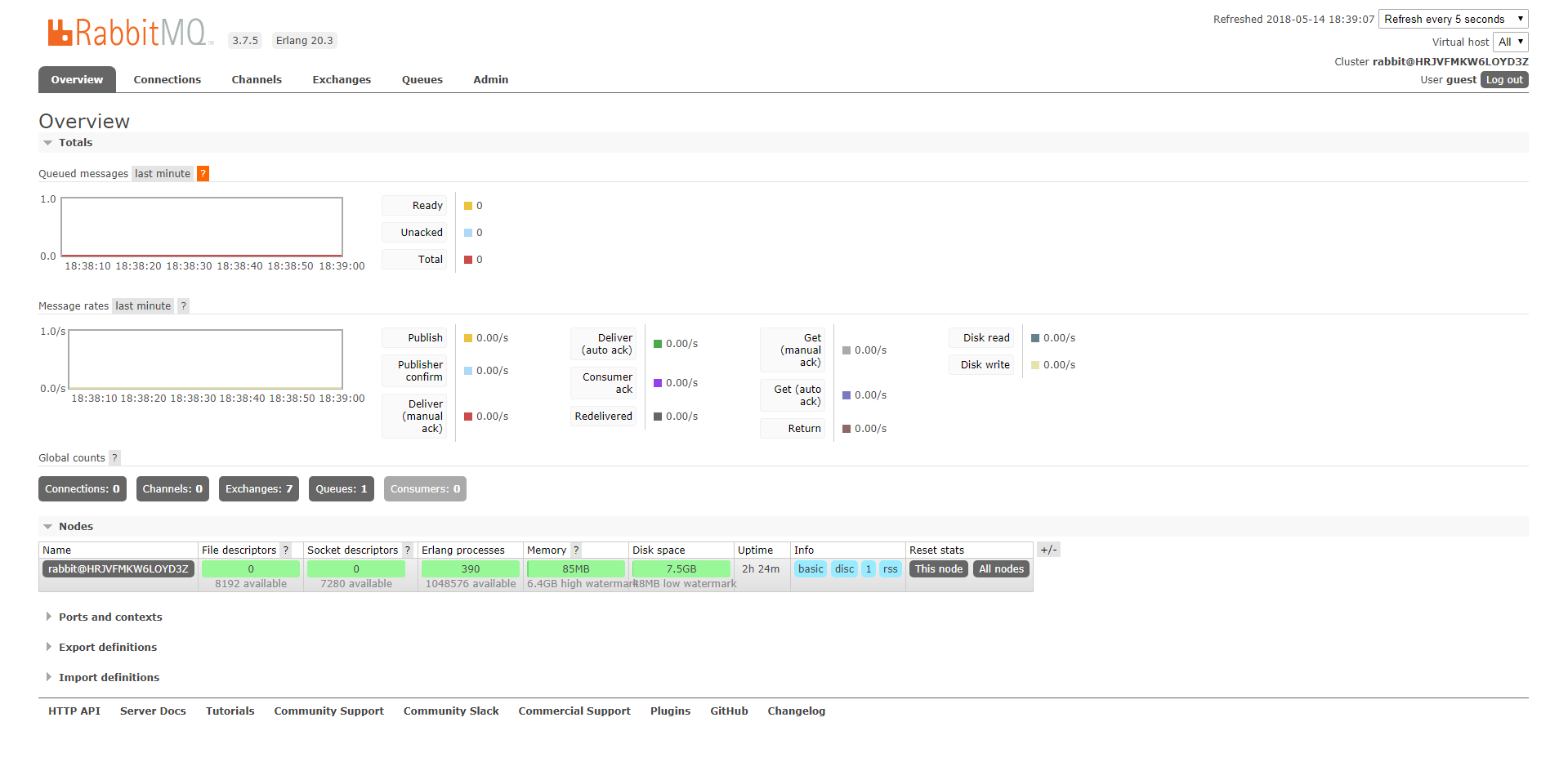This screenshot has height=771, width=1568.
Task: Open orange help icon for Queued messages
Action: tap(203, 173)
